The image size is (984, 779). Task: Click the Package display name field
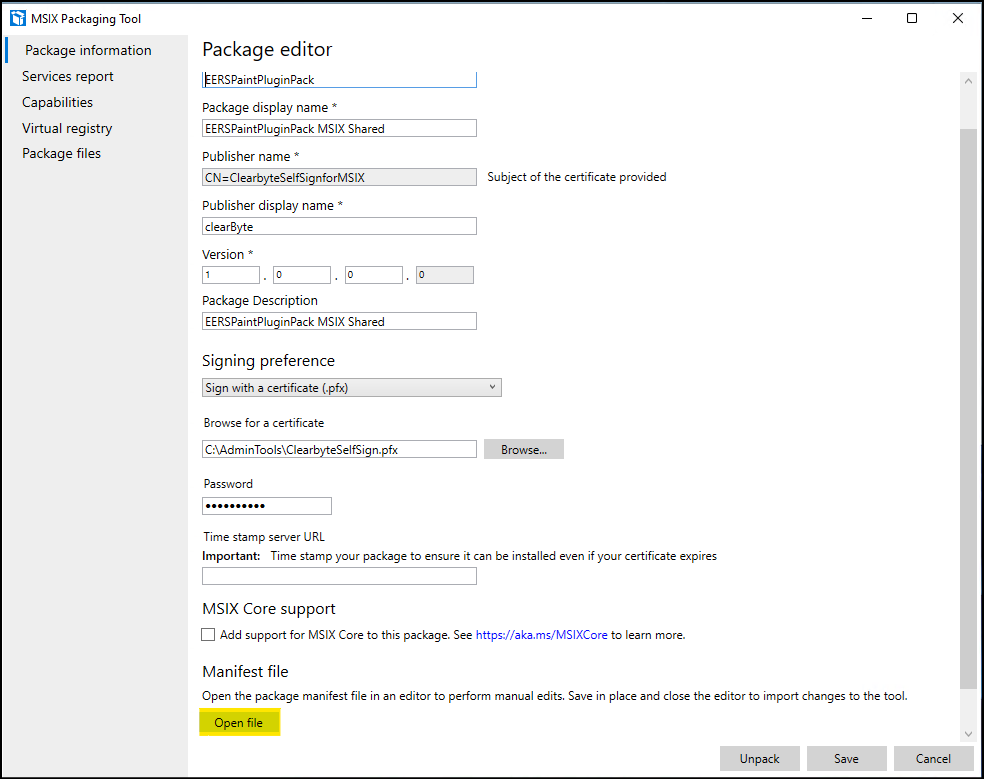coord(339,128)
